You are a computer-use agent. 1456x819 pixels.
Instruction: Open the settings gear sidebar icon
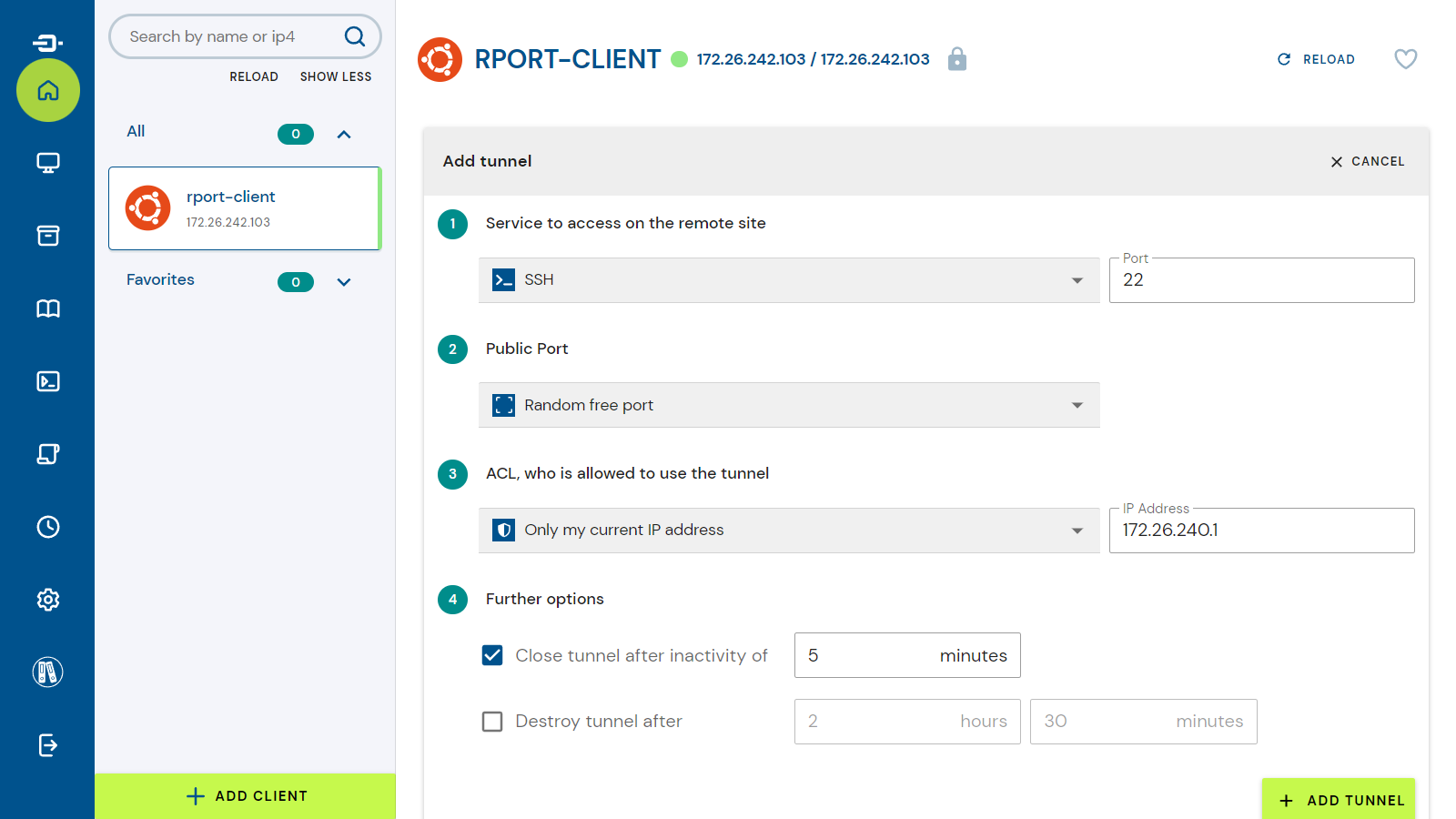(x=48, y=600)
